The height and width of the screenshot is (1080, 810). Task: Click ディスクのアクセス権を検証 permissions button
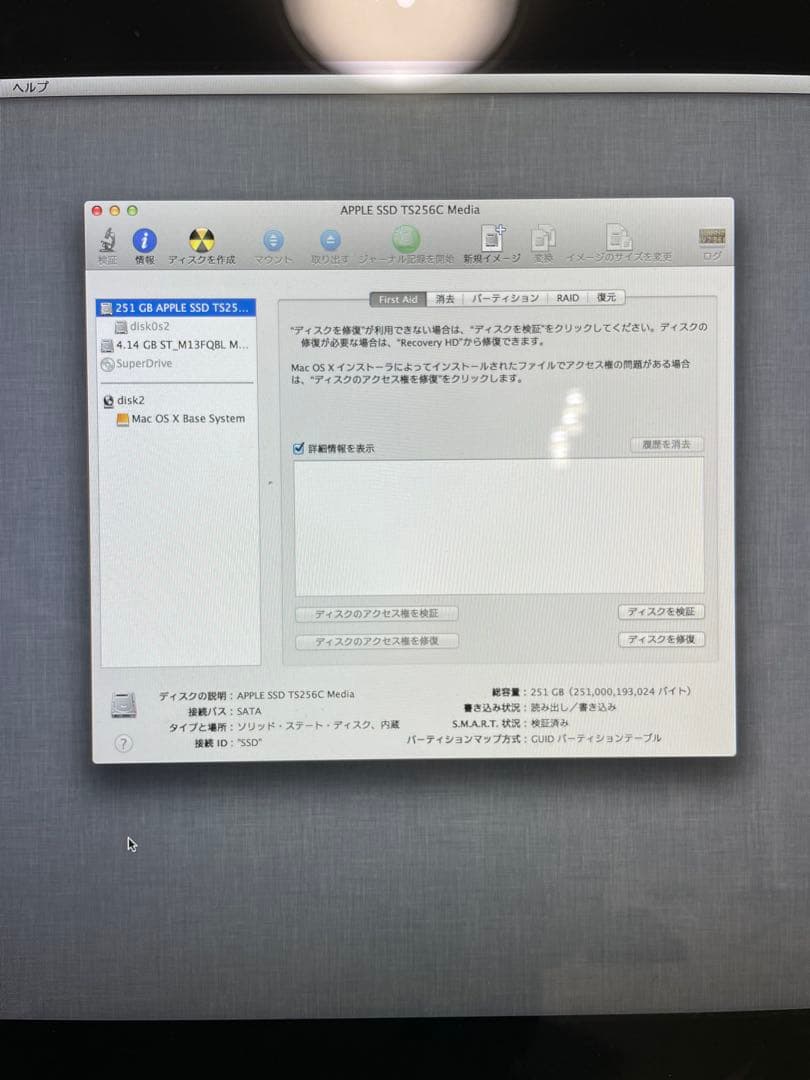(375, 612)
